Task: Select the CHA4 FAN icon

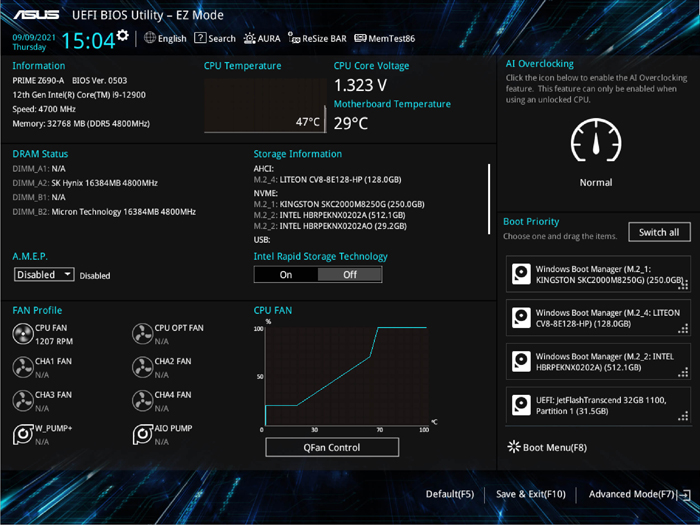Action: pyautogui.click(x=142, y=401)
